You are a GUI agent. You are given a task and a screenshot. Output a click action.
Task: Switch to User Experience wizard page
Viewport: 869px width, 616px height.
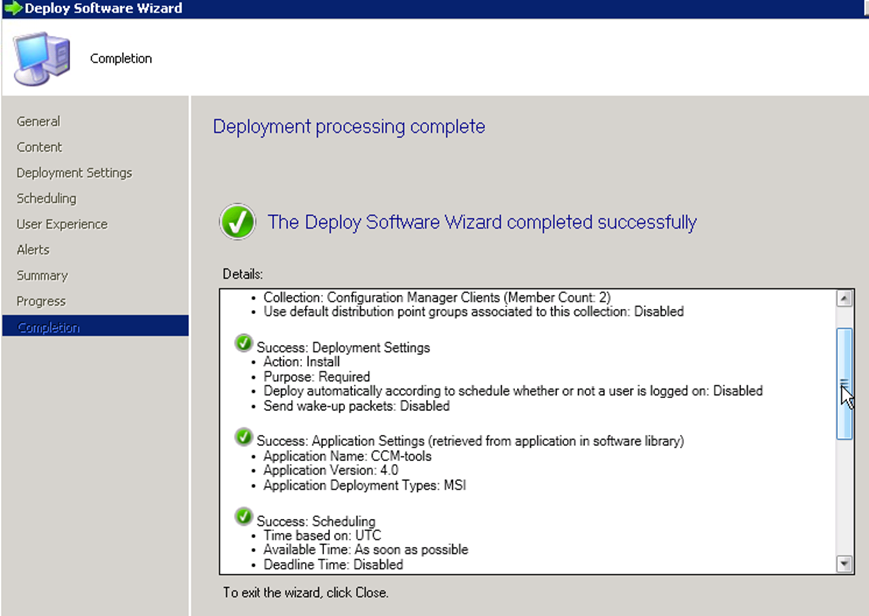click(62, 224)
